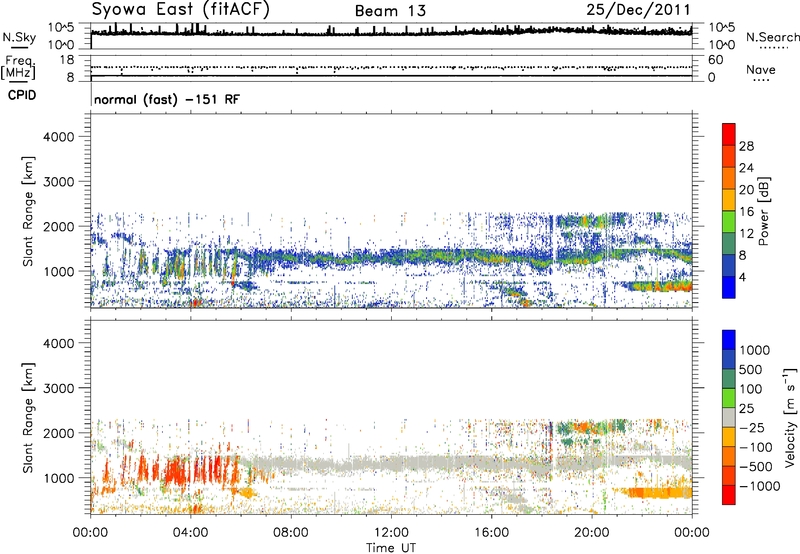Viewport: 800px width, 554px height.
Task: Click the "24" label on Power colorbar
Action: [746, 168]
